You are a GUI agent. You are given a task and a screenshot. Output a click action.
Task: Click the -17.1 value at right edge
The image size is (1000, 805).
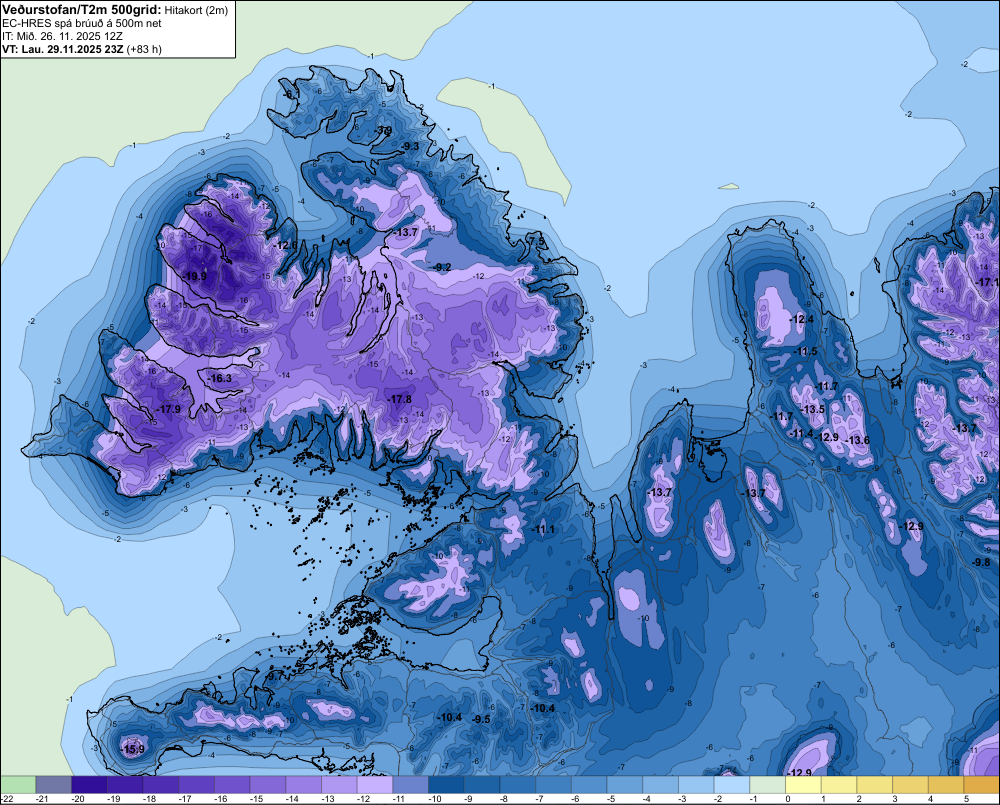pos(988,282)
